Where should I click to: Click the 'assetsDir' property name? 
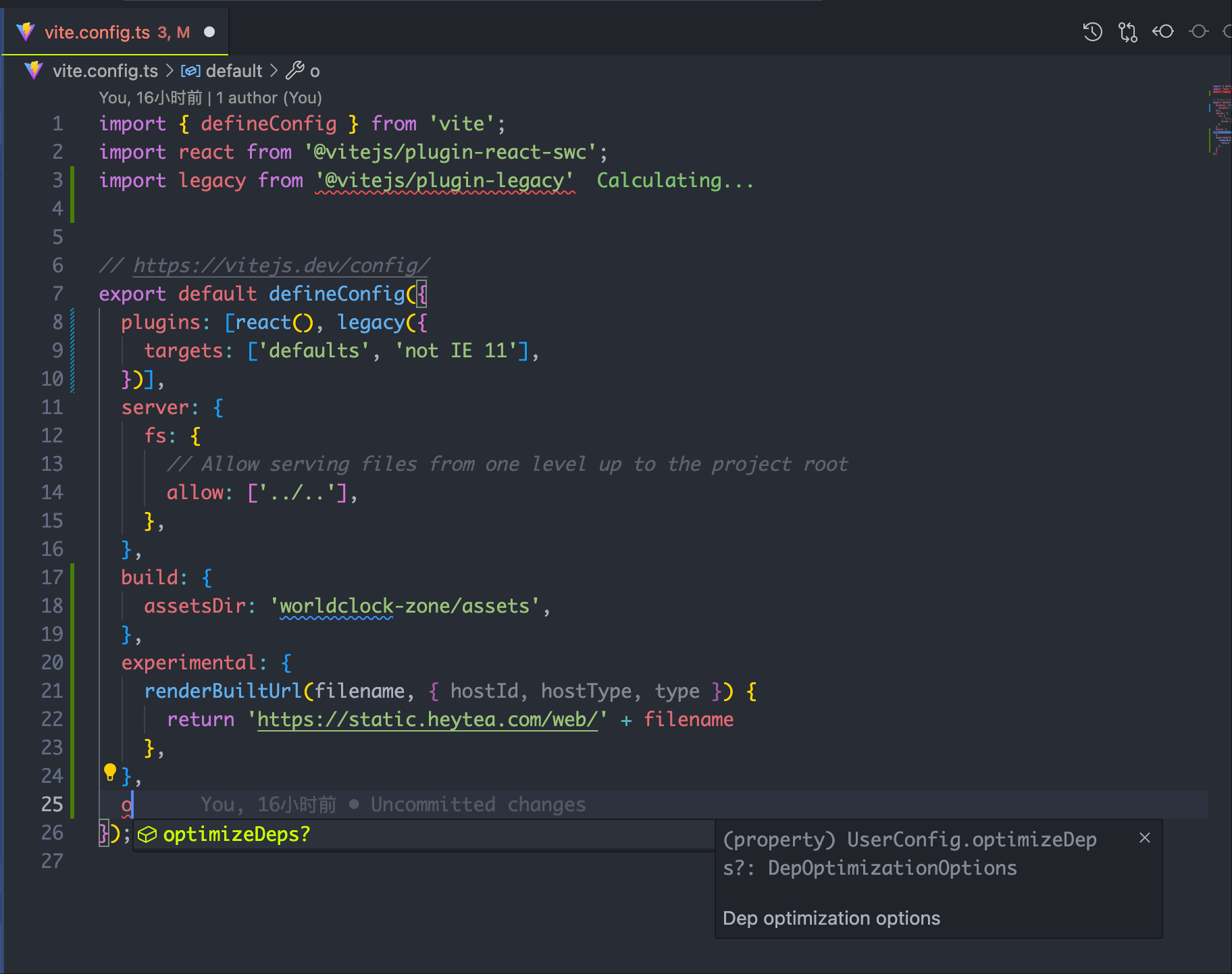195,606
